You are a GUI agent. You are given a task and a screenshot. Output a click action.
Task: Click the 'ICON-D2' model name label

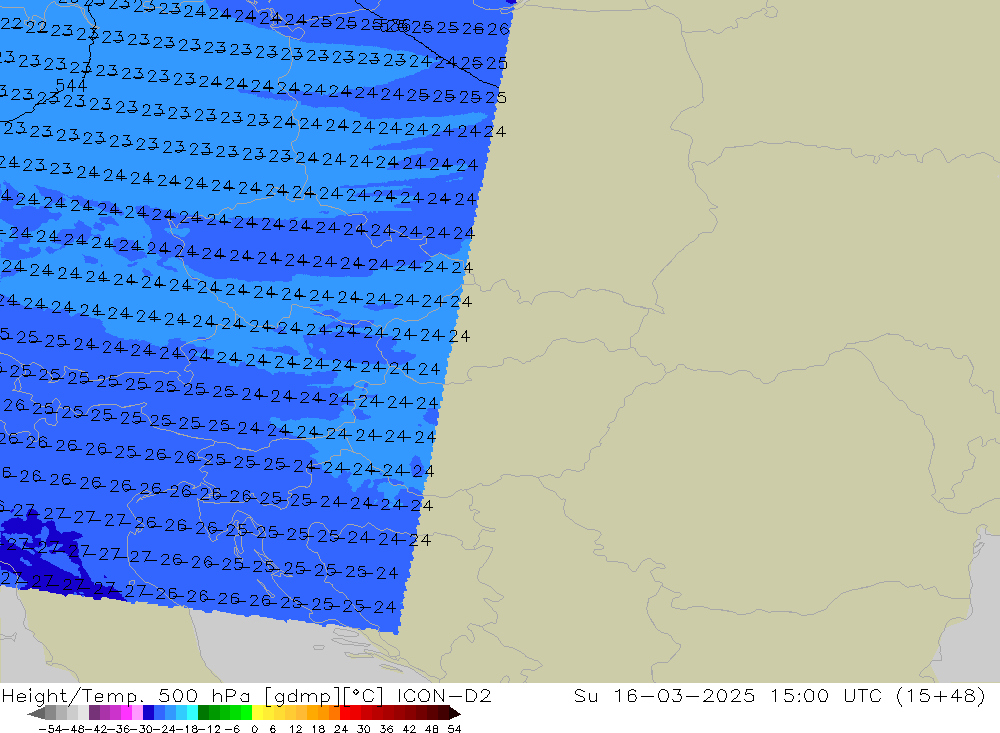[444, 695]
